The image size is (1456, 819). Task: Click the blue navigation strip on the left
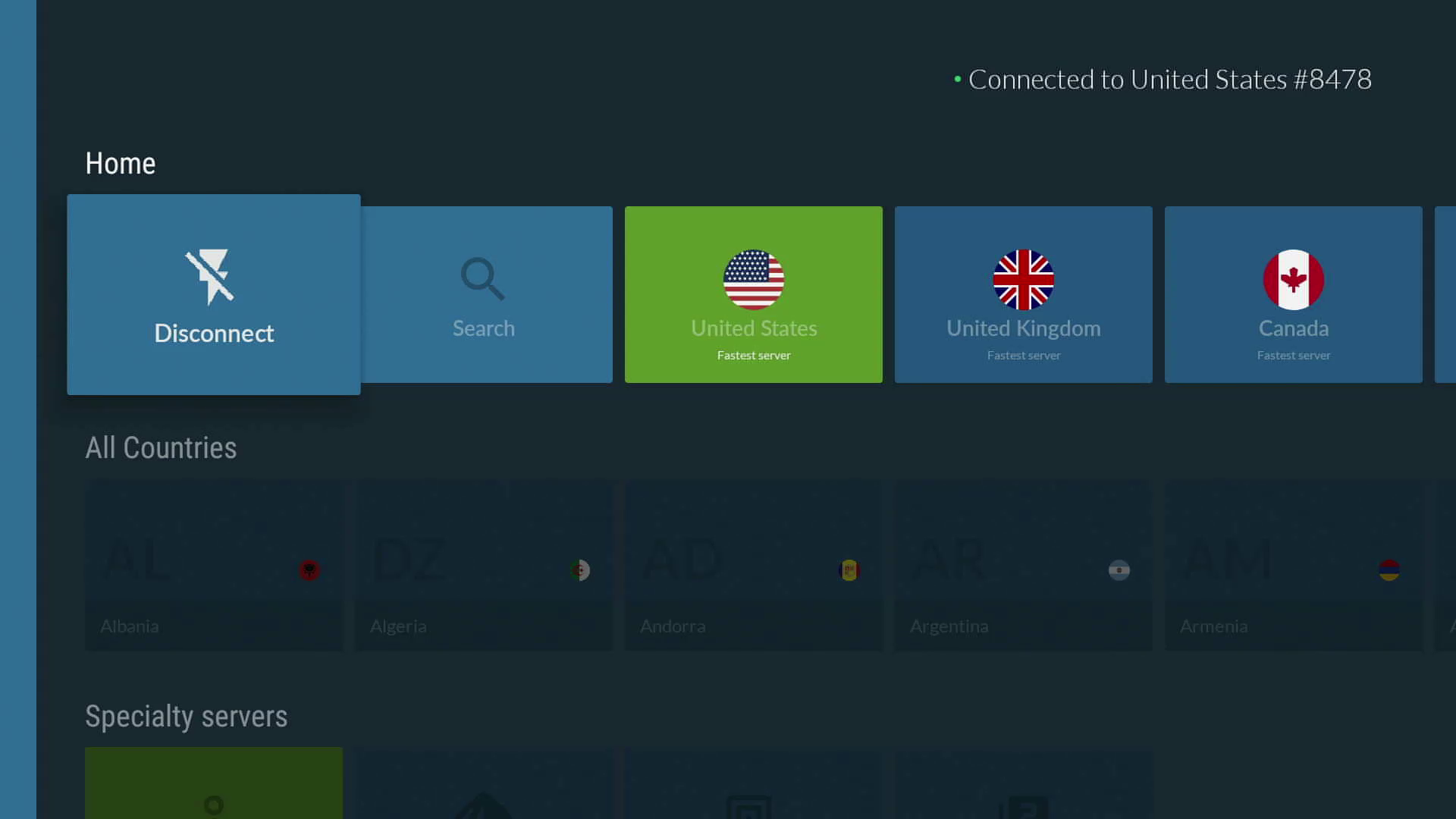pyautogui.click(x=17, y=409)
